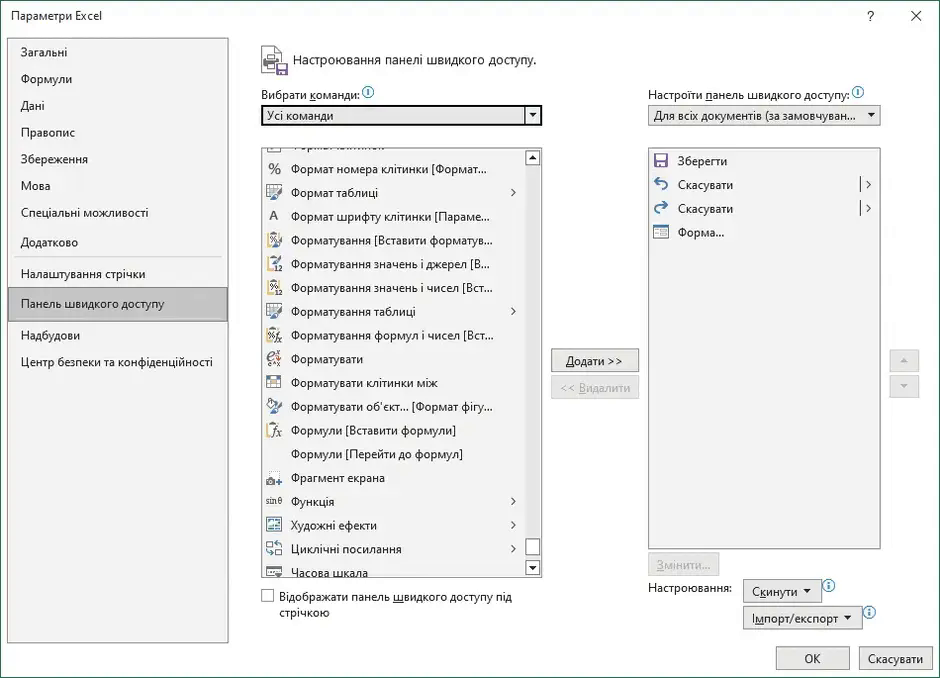Click the sinθ icon for Функція
This screenshot has height=678, width=940.
(x=274, y=501)
